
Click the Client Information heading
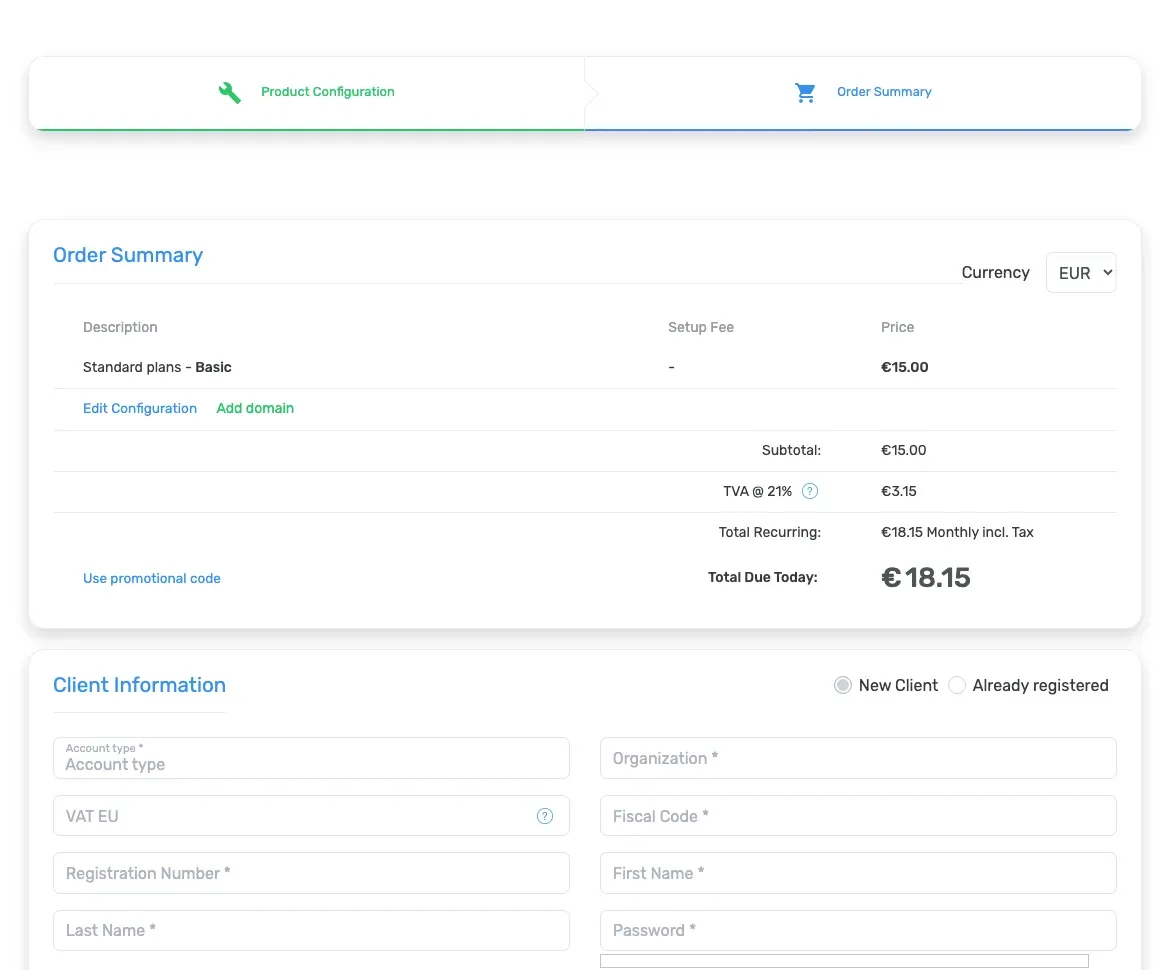140,685
